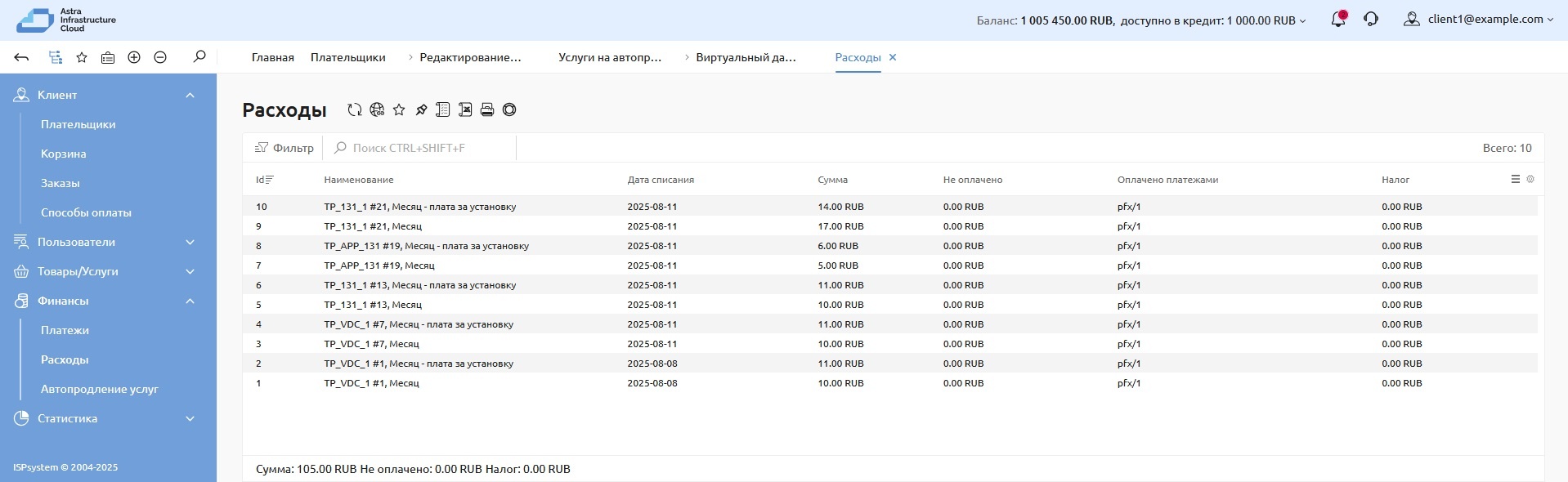Expand the Товары/Услуги section

click(190, 271)
